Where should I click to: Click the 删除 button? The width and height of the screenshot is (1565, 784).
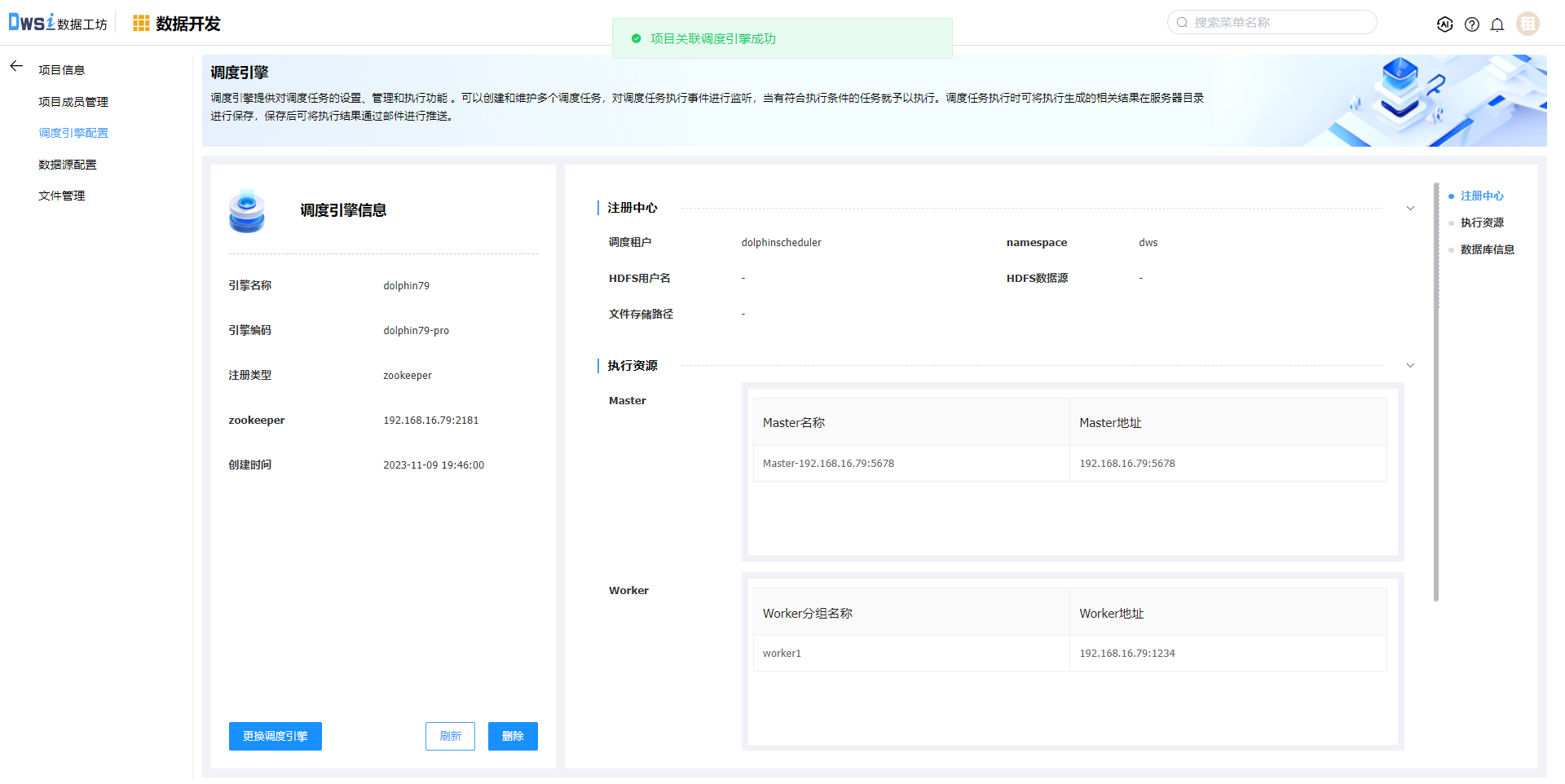pyautogui.click(x=513, y=736)
